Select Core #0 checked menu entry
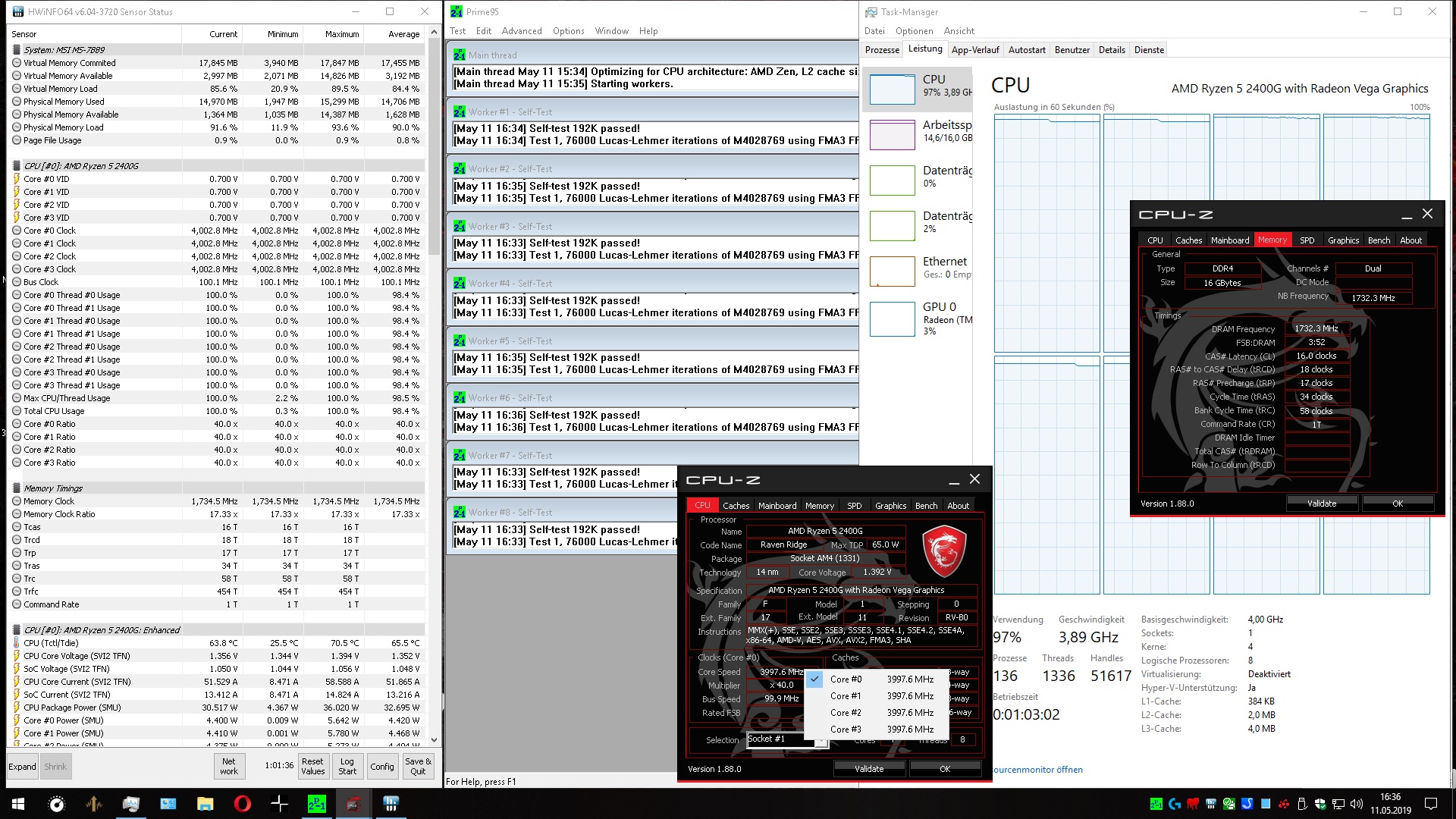The width and height of the screenshot is (1456, 819). pos(846,679)
